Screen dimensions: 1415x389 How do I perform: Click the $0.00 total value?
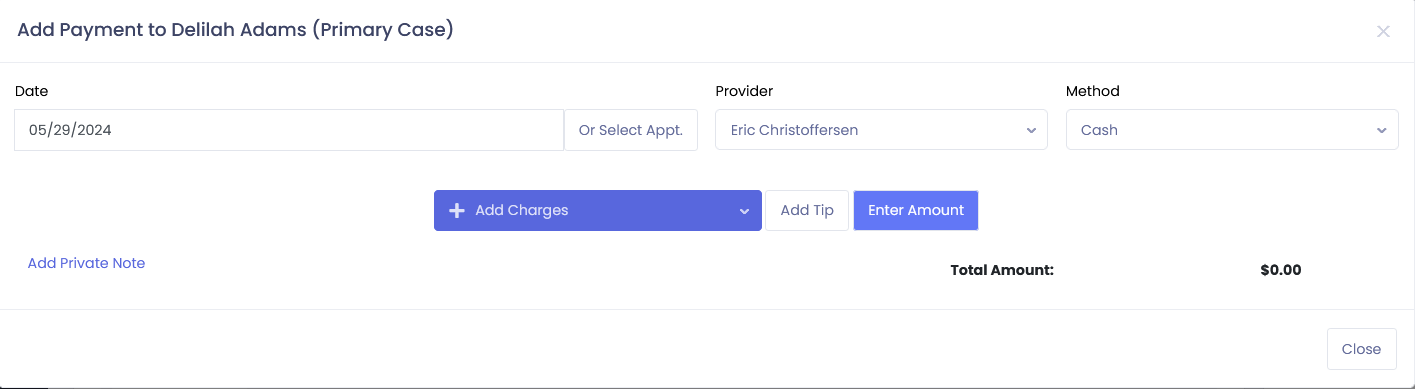(x=1281, y=270)
